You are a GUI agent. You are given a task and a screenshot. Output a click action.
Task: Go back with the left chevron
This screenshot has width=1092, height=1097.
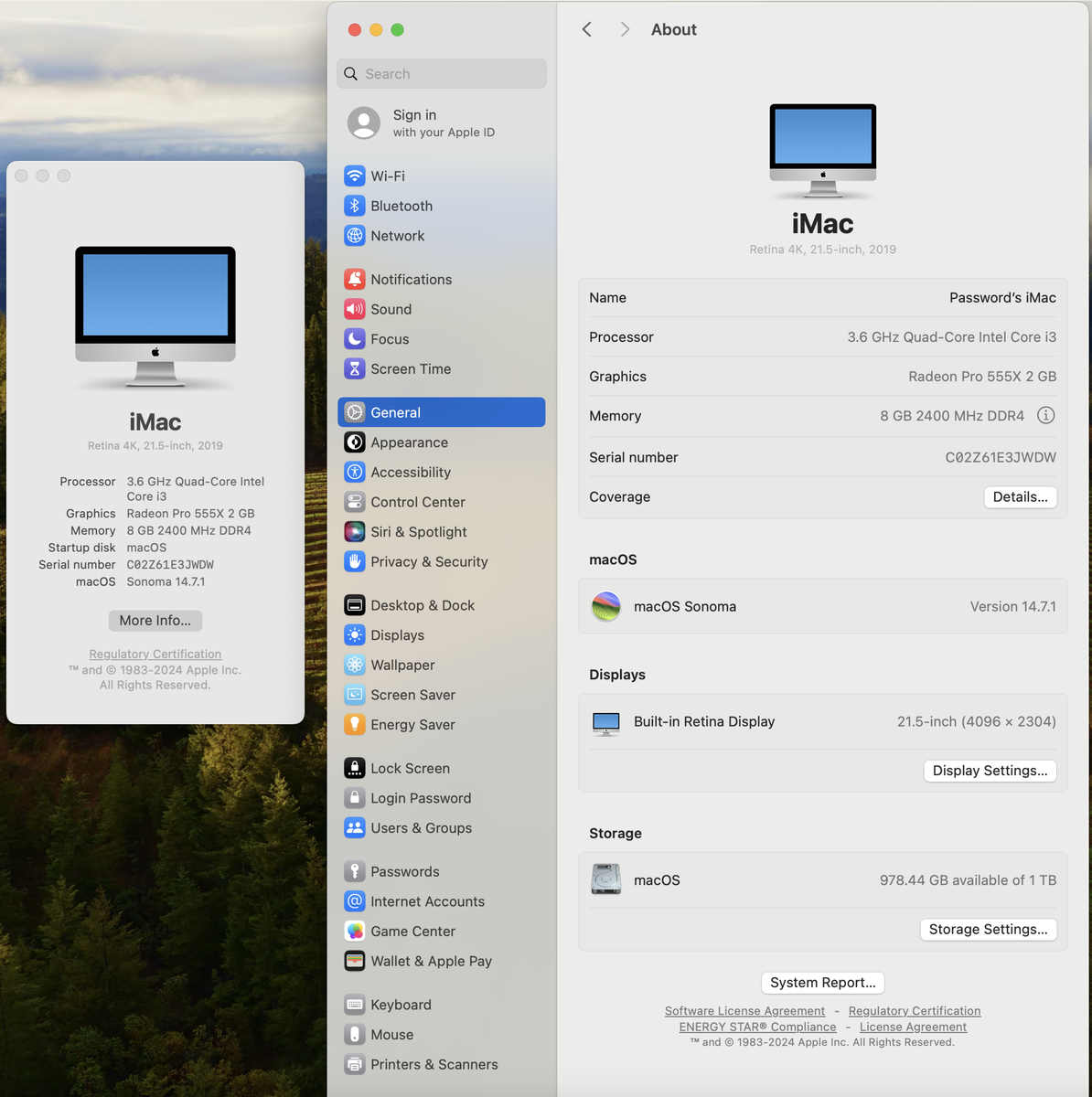(587, 29)
